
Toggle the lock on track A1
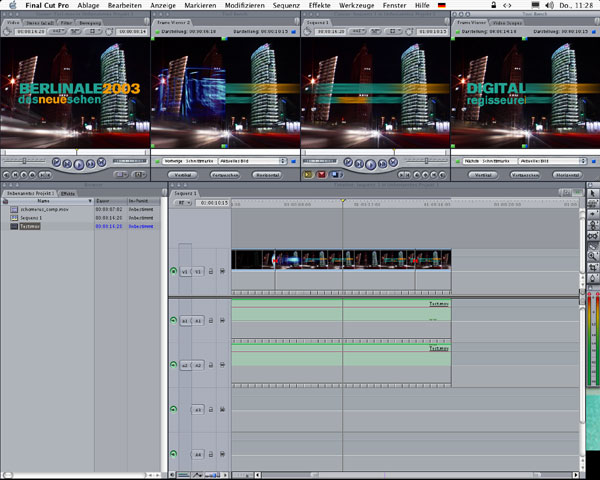211,320
